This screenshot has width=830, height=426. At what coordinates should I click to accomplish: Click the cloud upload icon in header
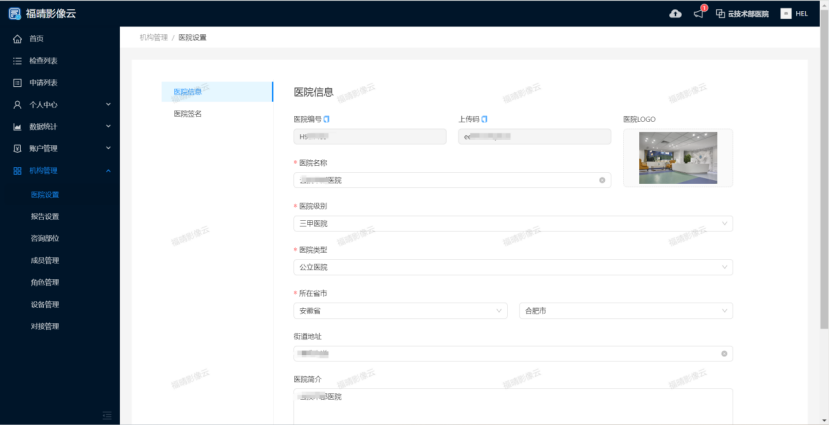[675, 13]
